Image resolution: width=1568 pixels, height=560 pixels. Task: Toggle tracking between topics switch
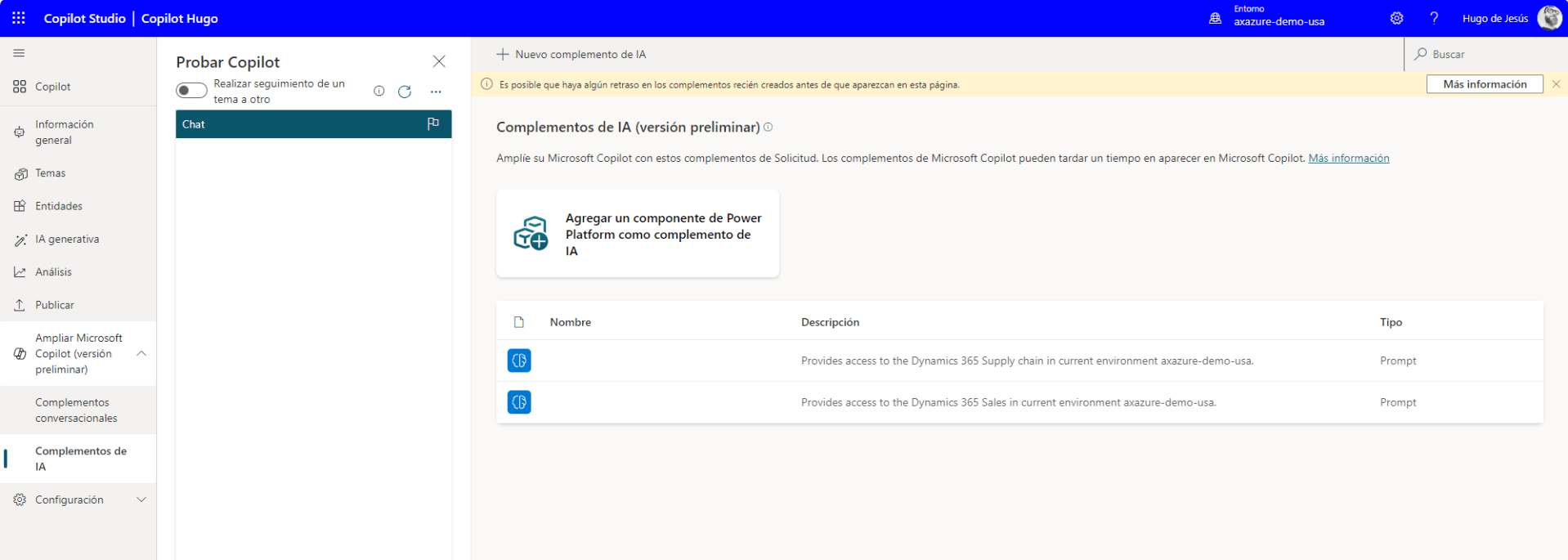click(x=191, y=91)
